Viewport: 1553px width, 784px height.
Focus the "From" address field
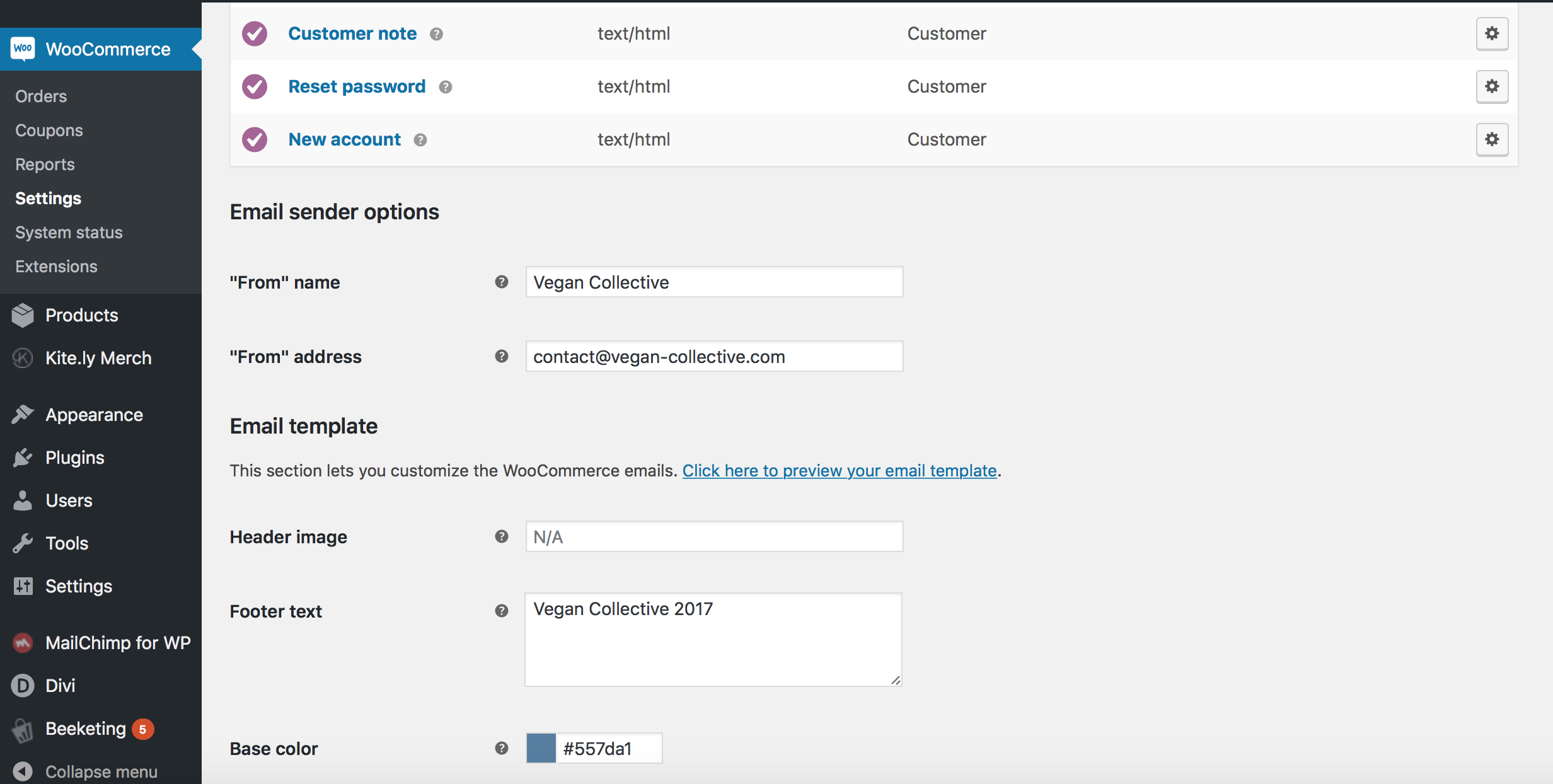point(714,356)
